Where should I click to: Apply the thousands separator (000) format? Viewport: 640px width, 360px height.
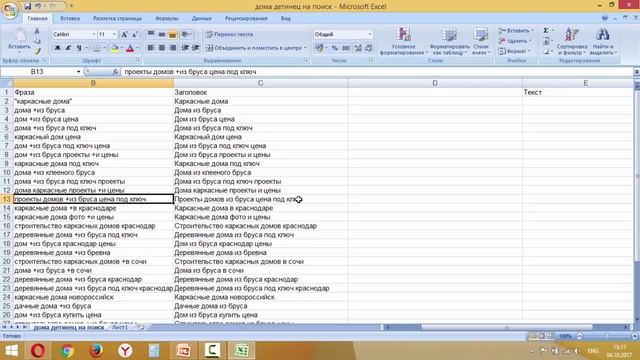pyautogui.click(x=345, y=48)
